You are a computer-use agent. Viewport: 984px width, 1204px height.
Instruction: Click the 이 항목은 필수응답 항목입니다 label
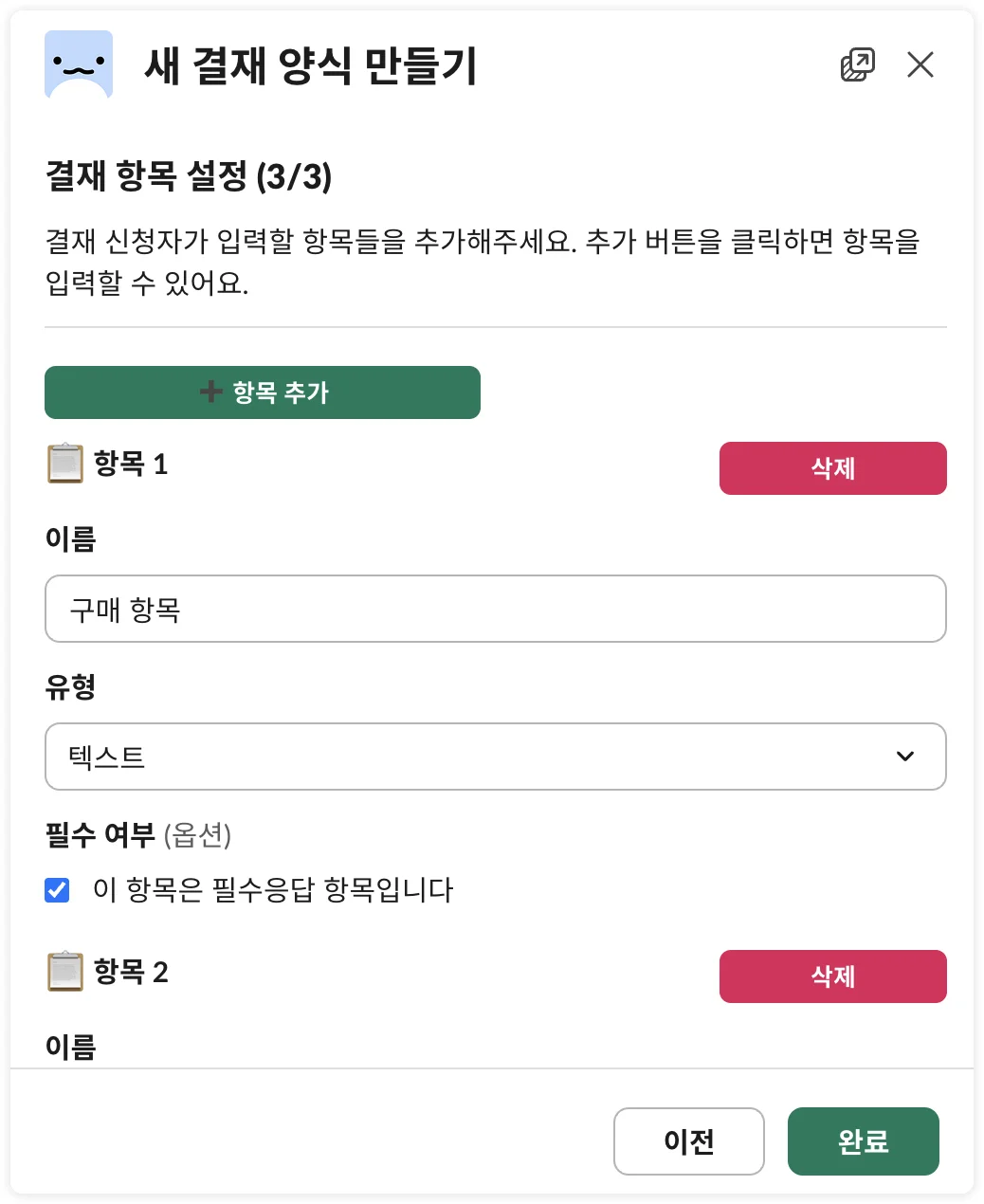273,890
